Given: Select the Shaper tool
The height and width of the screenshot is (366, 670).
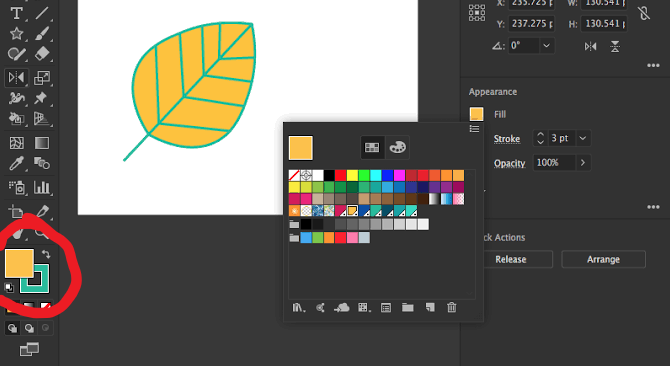Looking at the screenshot, I should (x=16, y=54).
